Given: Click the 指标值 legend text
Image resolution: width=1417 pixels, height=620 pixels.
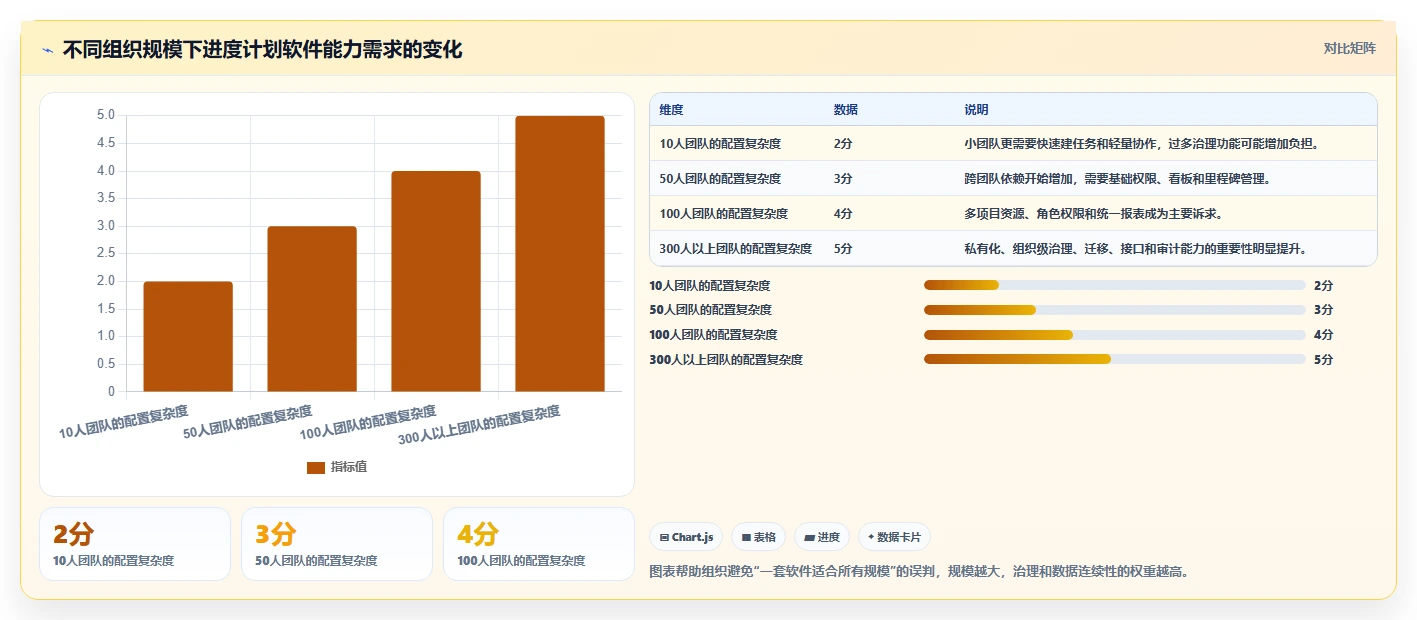Looking at the screenshot, I should pos(349,467).
